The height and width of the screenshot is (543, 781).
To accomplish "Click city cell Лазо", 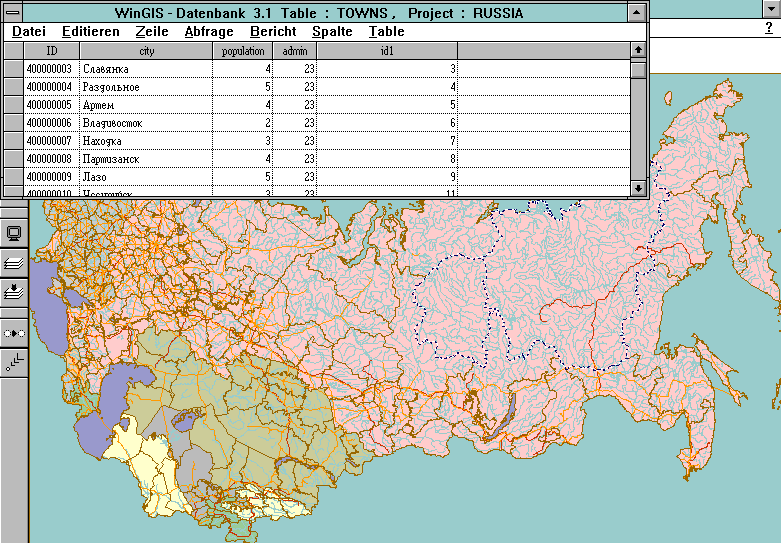I will [146, 176].
